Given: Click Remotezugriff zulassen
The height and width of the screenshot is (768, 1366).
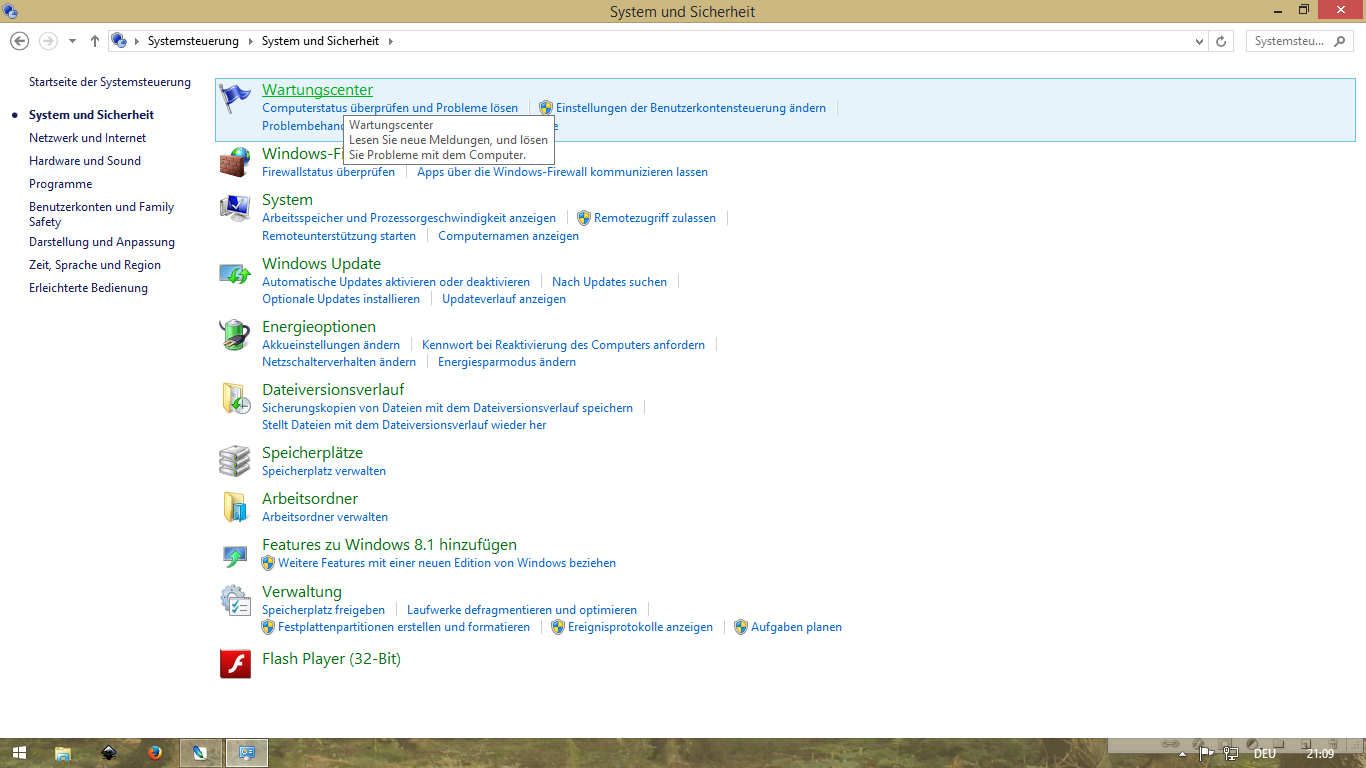Looking at the screenshot, I should [655, 218].
